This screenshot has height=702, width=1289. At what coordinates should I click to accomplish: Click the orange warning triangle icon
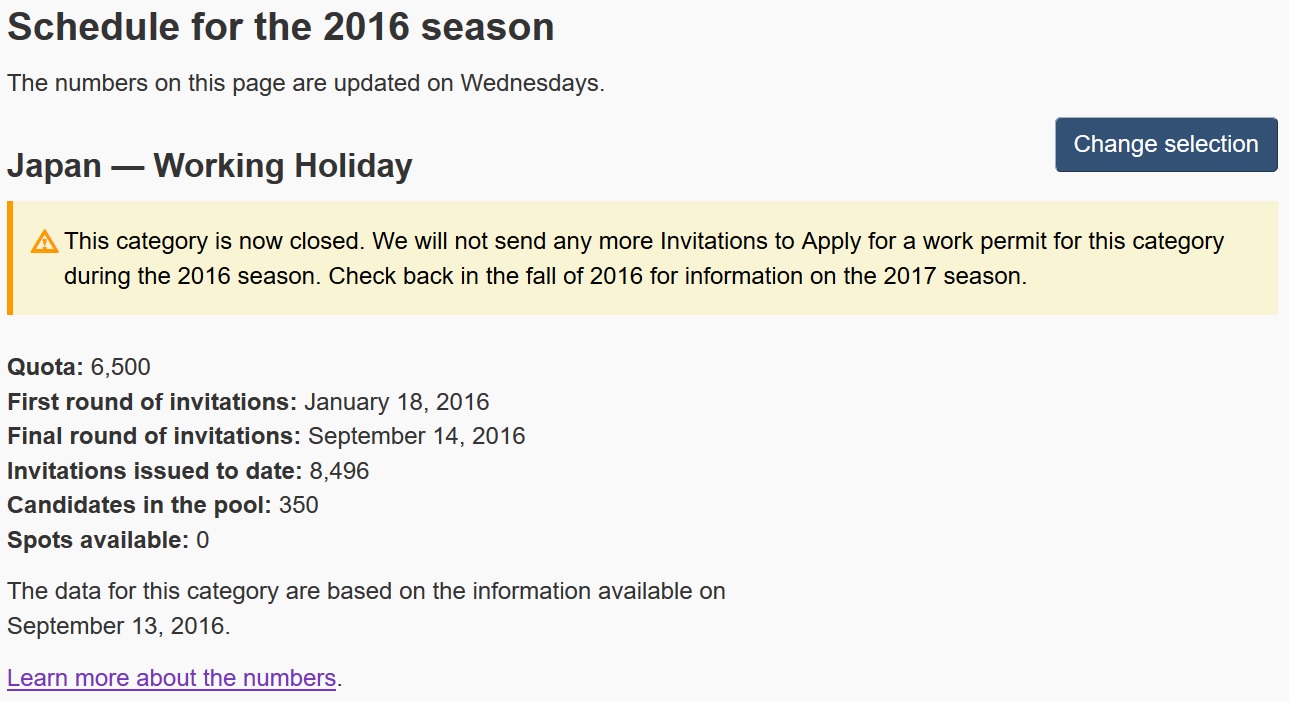point(44,241)
